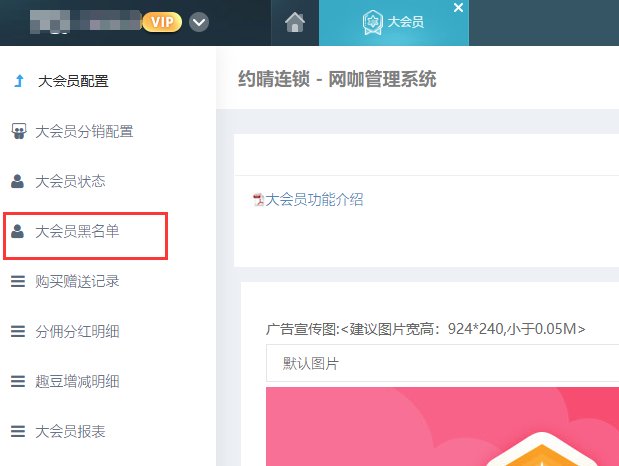Open 趣豆增减明细 in the sidebar
The image size is (619, 466).
click(77, 381)
